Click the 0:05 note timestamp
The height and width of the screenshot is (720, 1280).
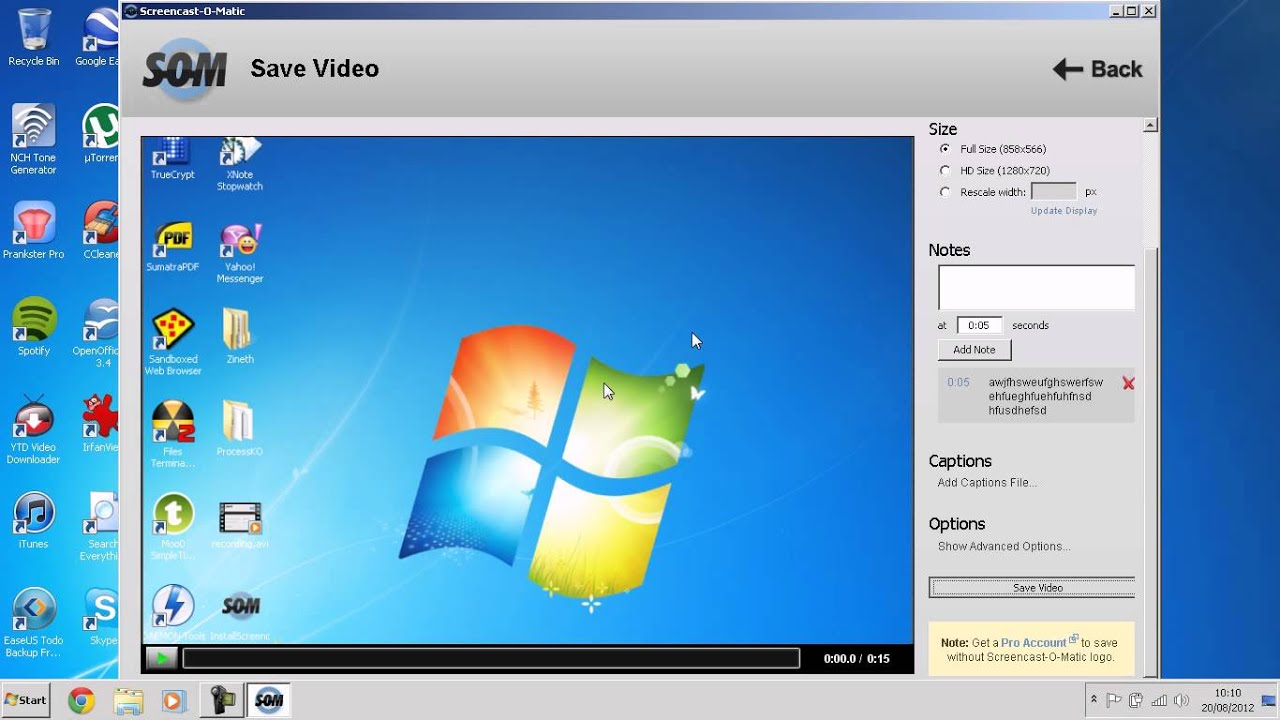[x=958, y=382]
